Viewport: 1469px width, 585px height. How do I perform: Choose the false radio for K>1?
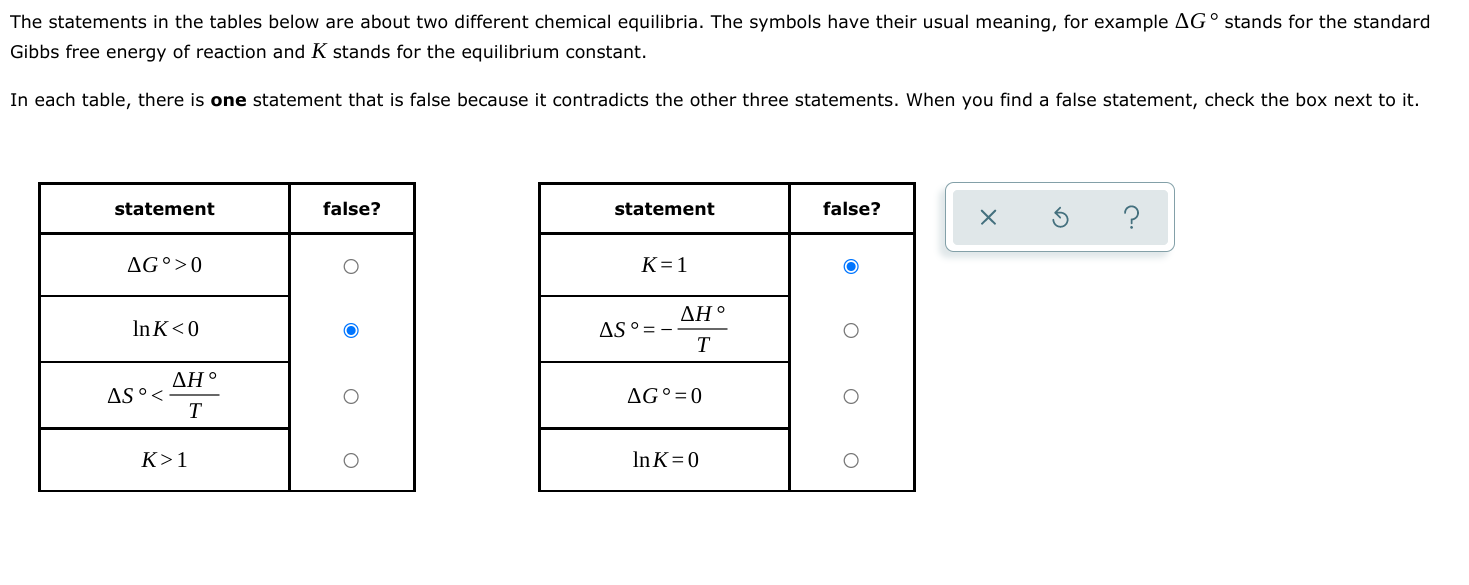tap(350, 461)
